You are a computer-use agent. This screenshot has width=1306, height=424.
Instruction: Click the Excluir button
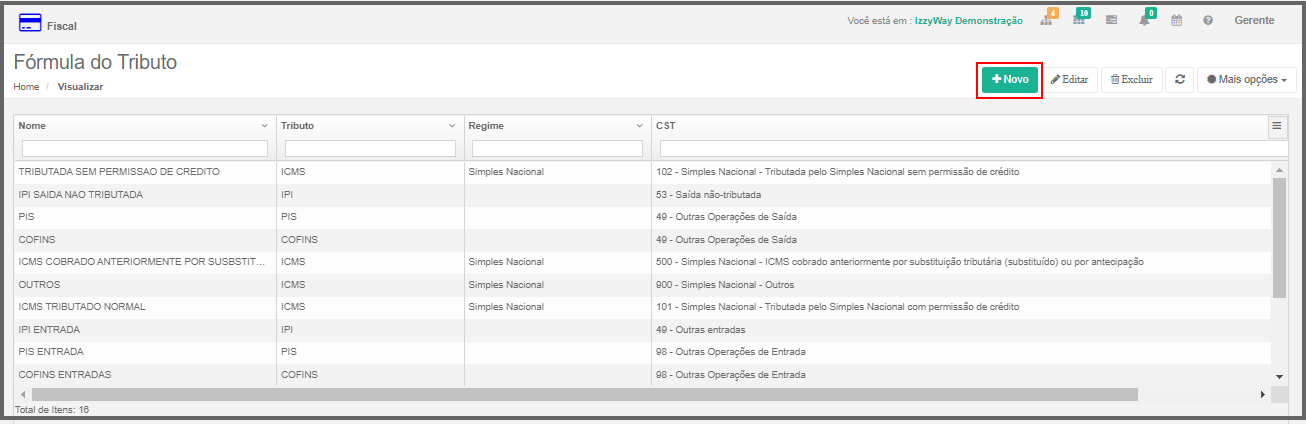(x=1131, y=79)
